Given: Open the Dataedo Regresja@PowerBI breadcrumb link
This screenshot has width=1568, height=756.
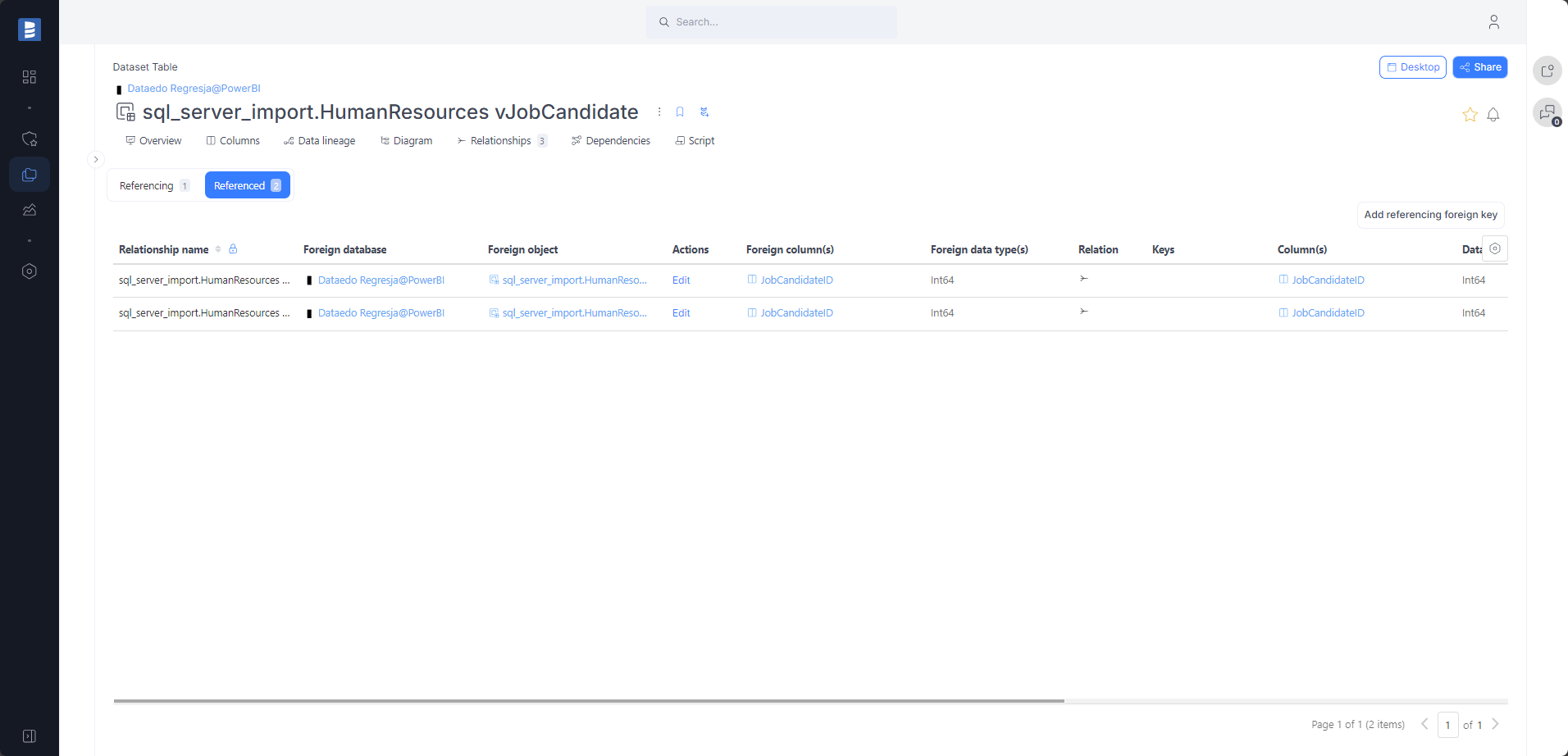Looking at the screenshot, I should [194, 89].
